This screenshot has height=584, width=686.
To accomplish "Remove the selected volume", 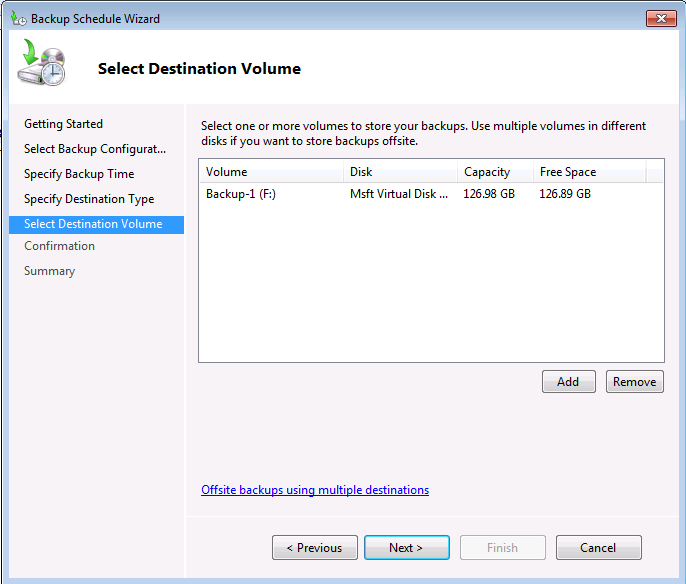I will 634,381.
